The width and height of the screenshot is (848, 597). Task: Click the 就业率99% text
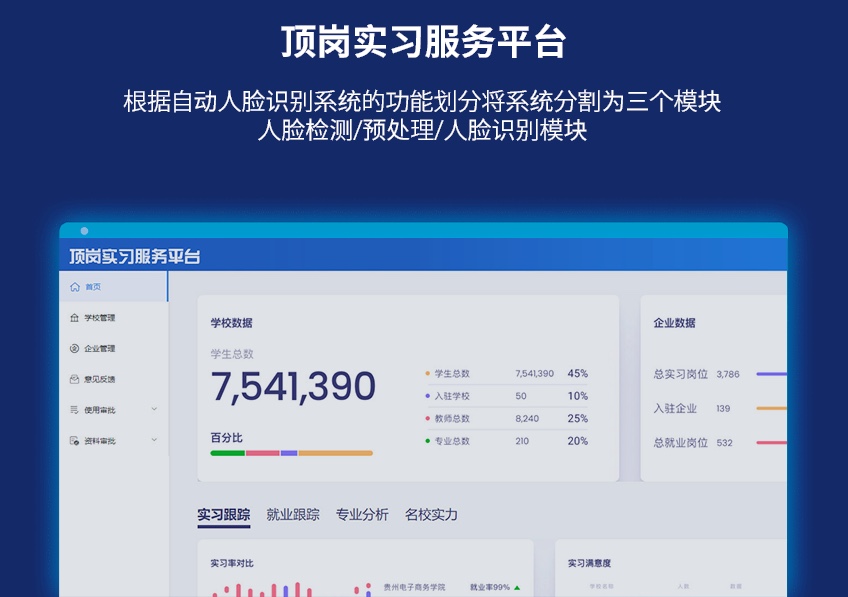pyautogui.click(x=490, y=587)
